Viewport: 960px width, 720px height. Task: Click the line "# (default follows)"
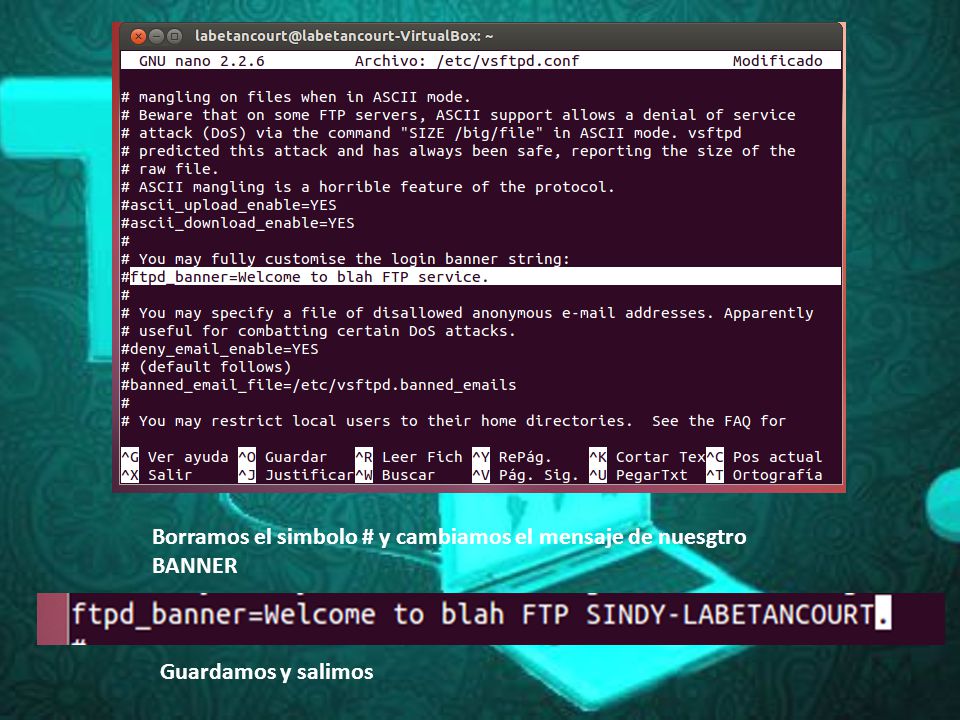(x=206, y=367)
